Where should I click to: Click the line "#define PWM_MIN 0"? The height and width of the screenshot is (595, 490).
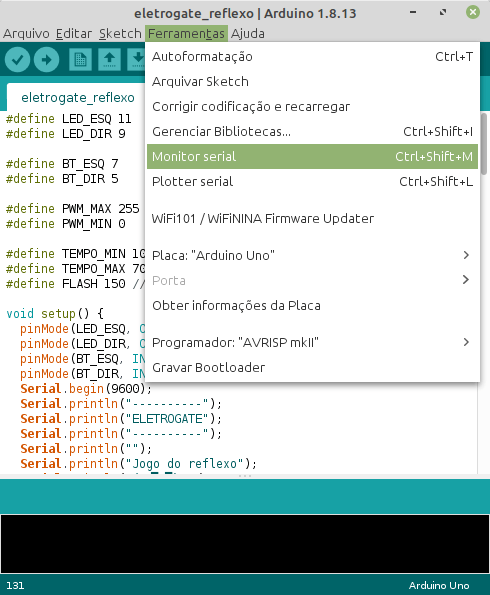[x=65, y=224]
